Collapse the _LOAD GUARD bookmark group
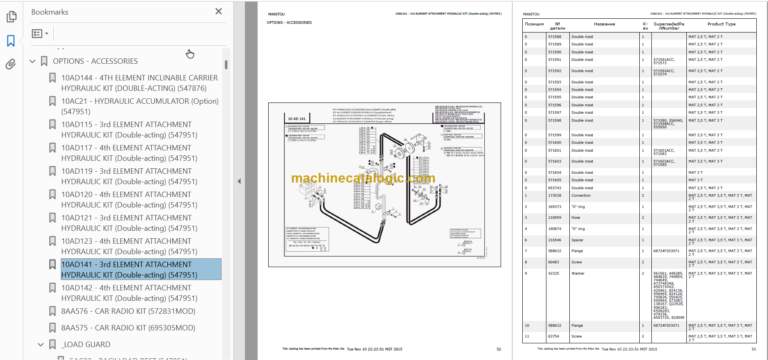768x360 pixels. tap(41, 344)
